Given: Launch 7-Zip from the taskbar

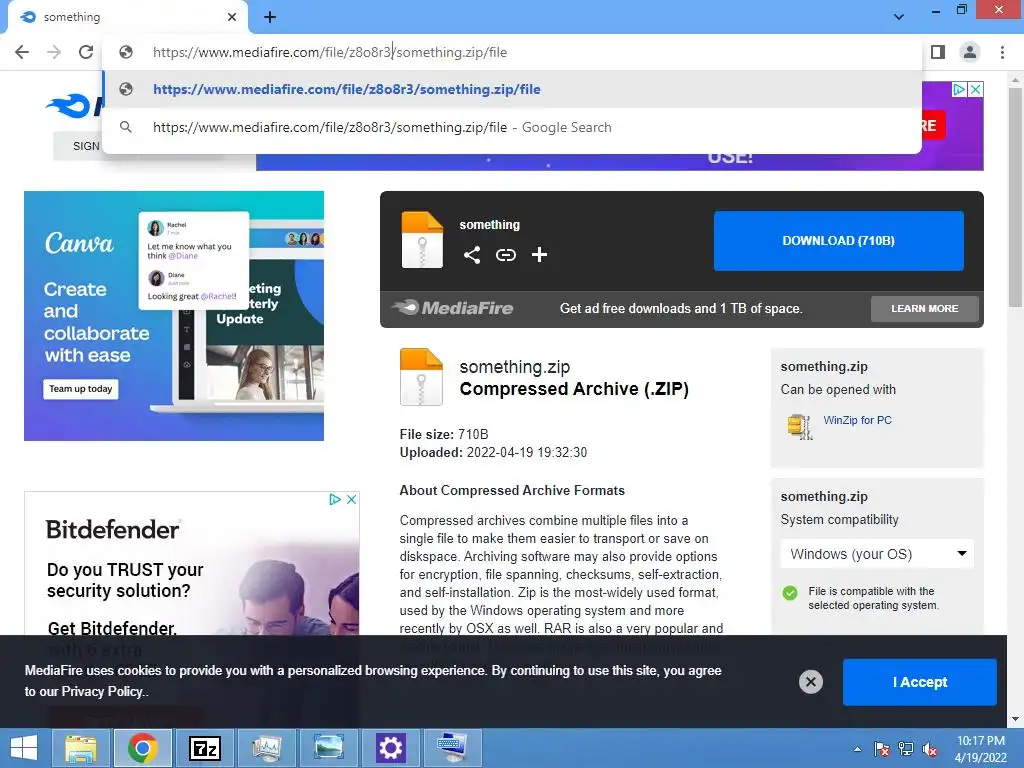Looking at the screenshot, I should pos(204,748).
